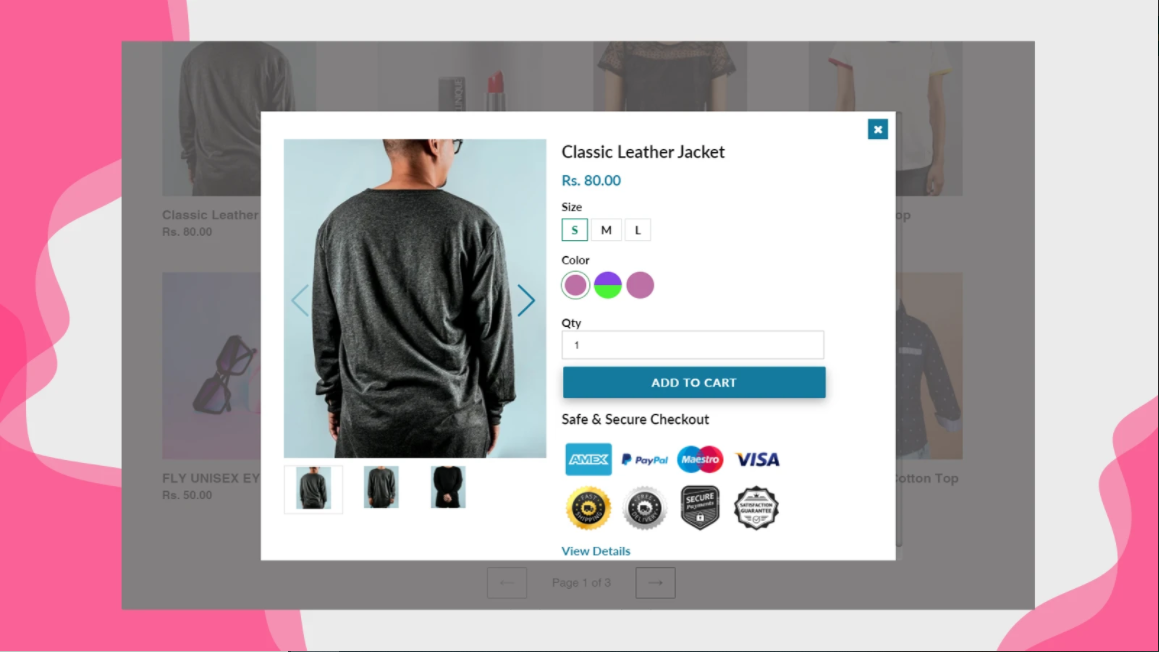Select size M option
Image resolution: width=1159 pixels, height=652 pixels.
[x=606, y=230]
